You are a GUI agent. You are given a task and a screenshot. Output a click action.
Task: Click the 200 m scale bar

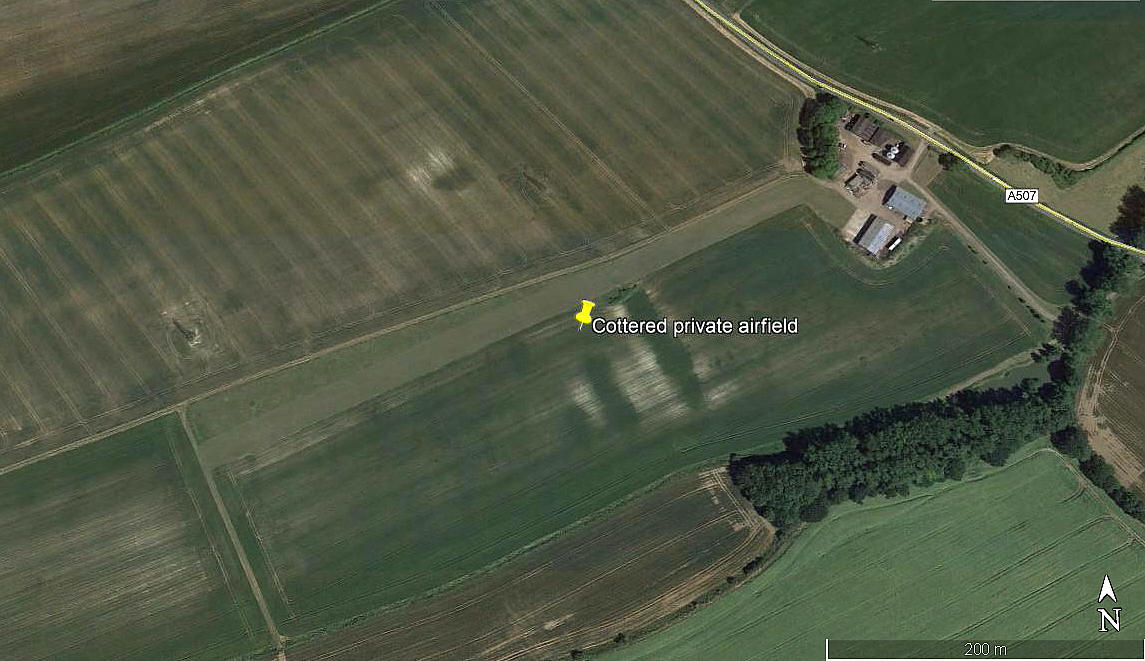coord(985,649)
